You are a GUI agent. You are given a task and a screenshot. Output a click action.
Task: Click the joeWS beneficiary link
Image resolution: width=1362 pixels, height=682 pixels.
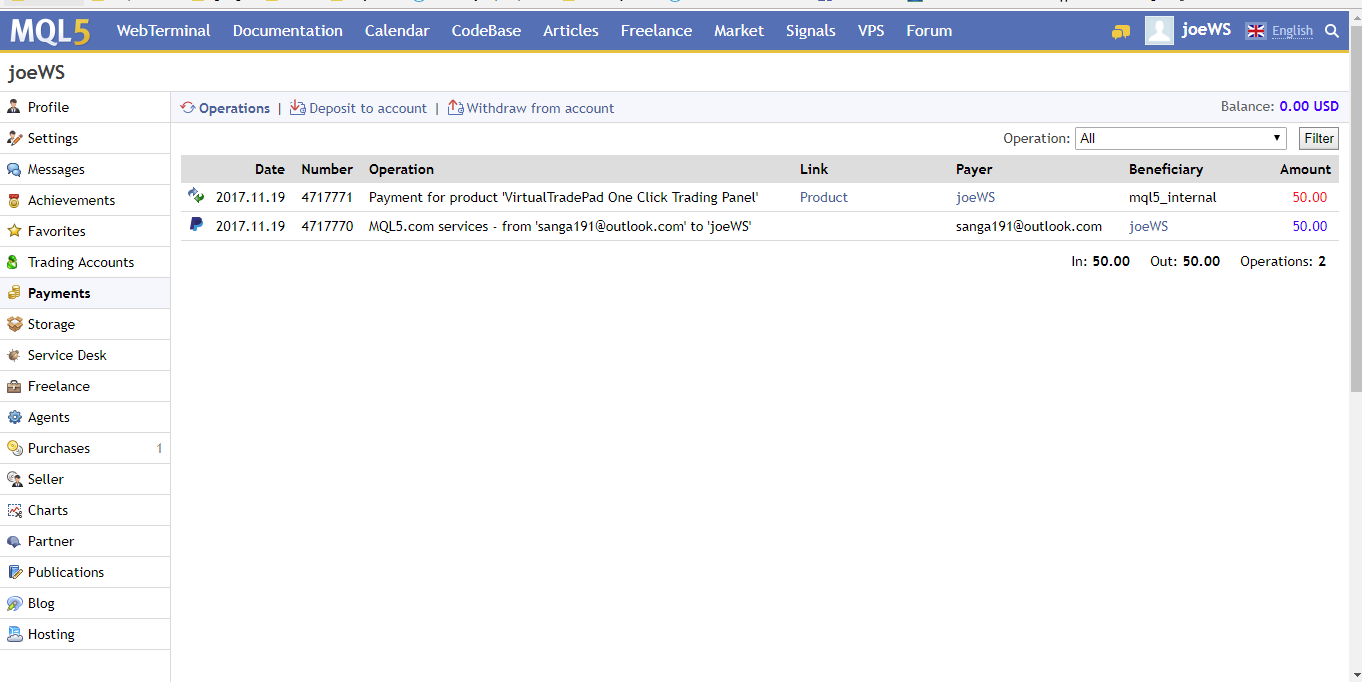click(1149, 226)
